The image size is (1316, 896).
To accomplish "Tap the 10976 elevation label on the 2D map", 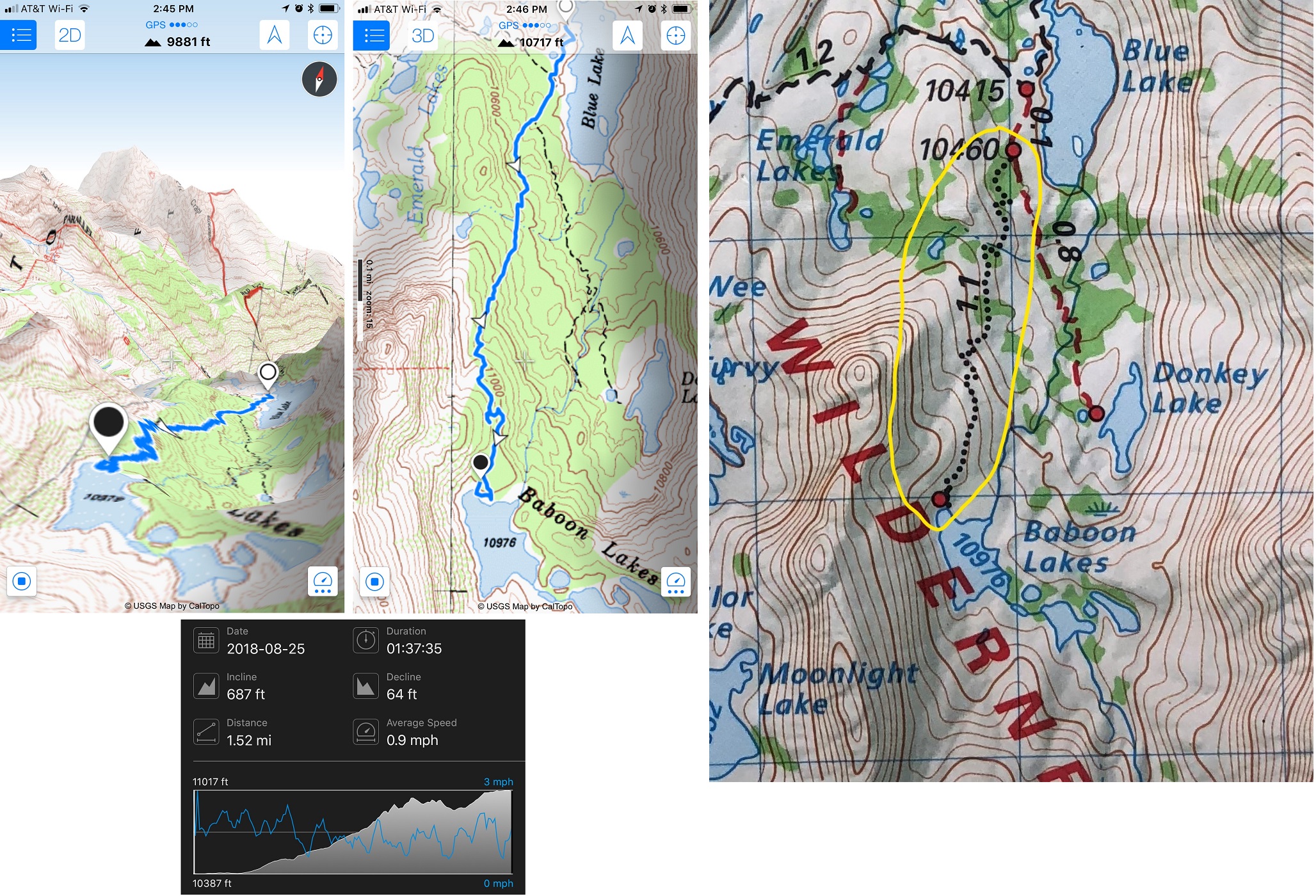I will click(x=499, y=543).
